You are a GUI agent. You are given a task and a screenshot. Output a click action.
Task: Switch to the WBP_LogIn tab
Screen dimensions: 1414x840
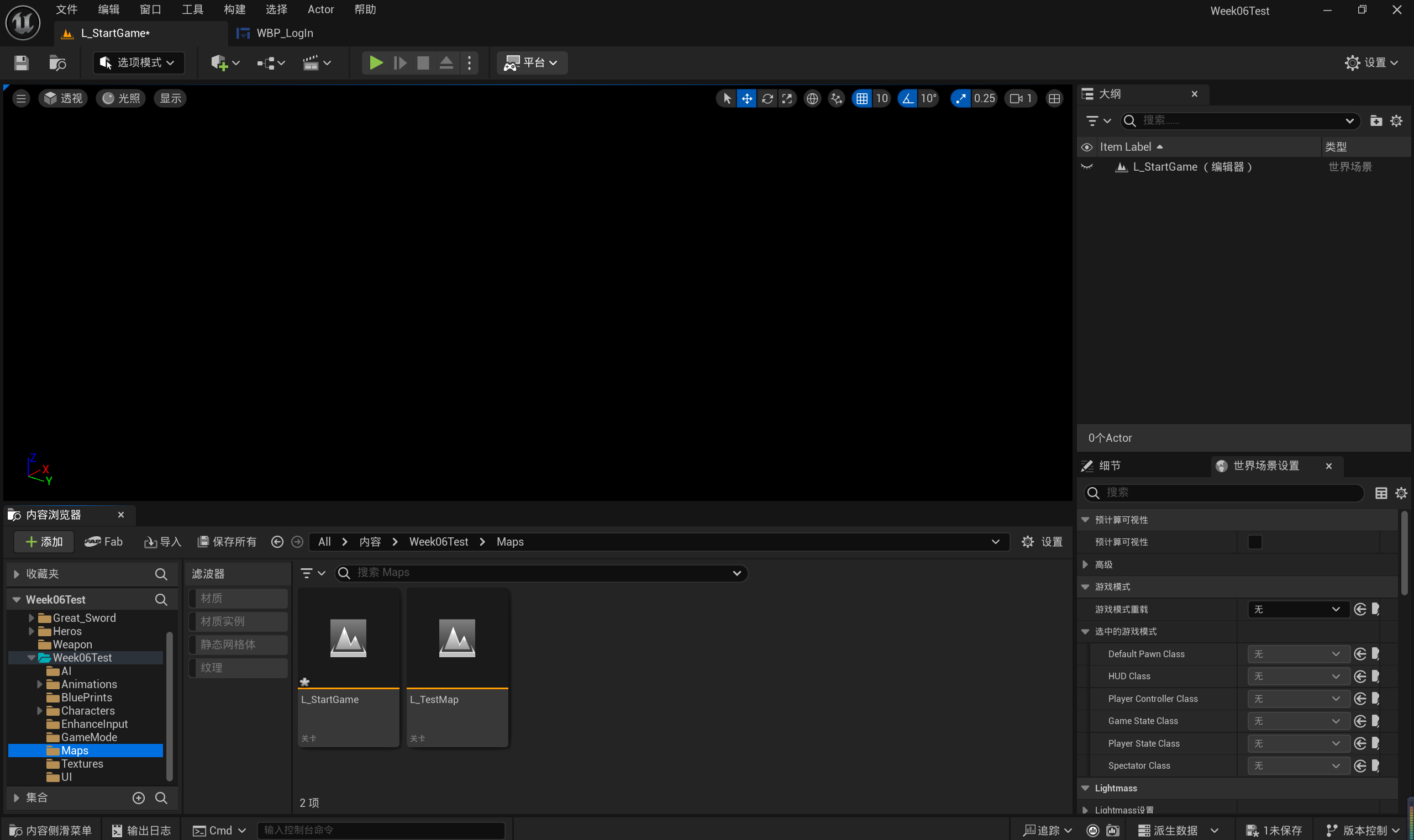point(283,33)
